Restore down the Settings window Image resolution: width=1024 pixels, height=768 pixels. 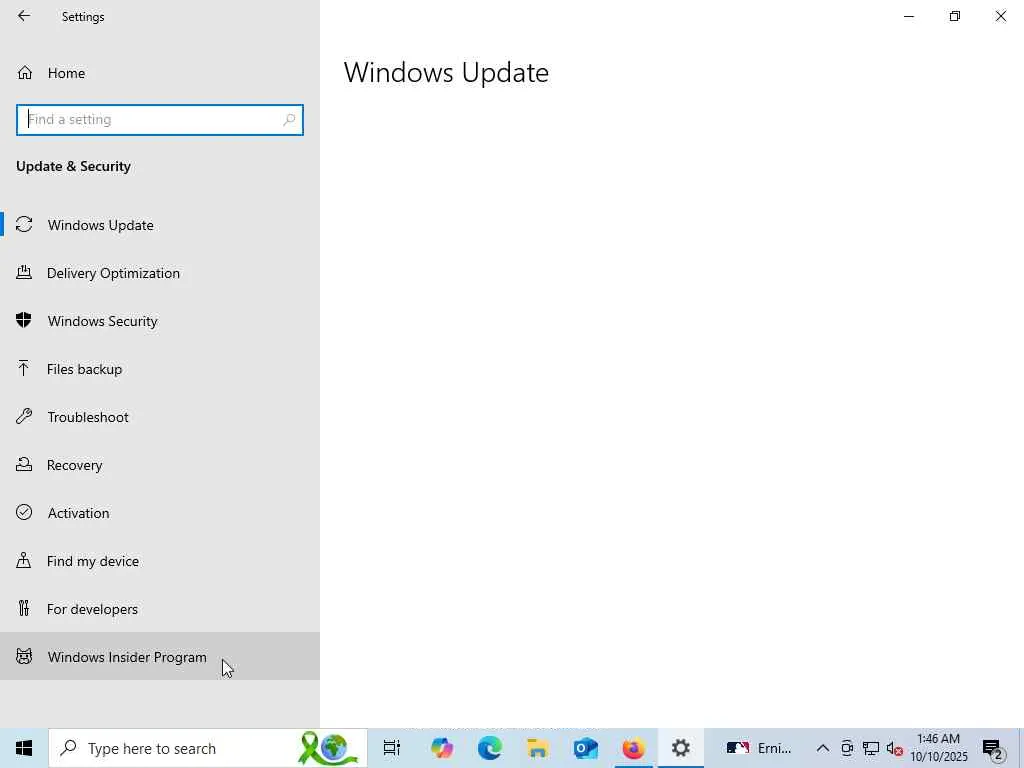[955, 16]
